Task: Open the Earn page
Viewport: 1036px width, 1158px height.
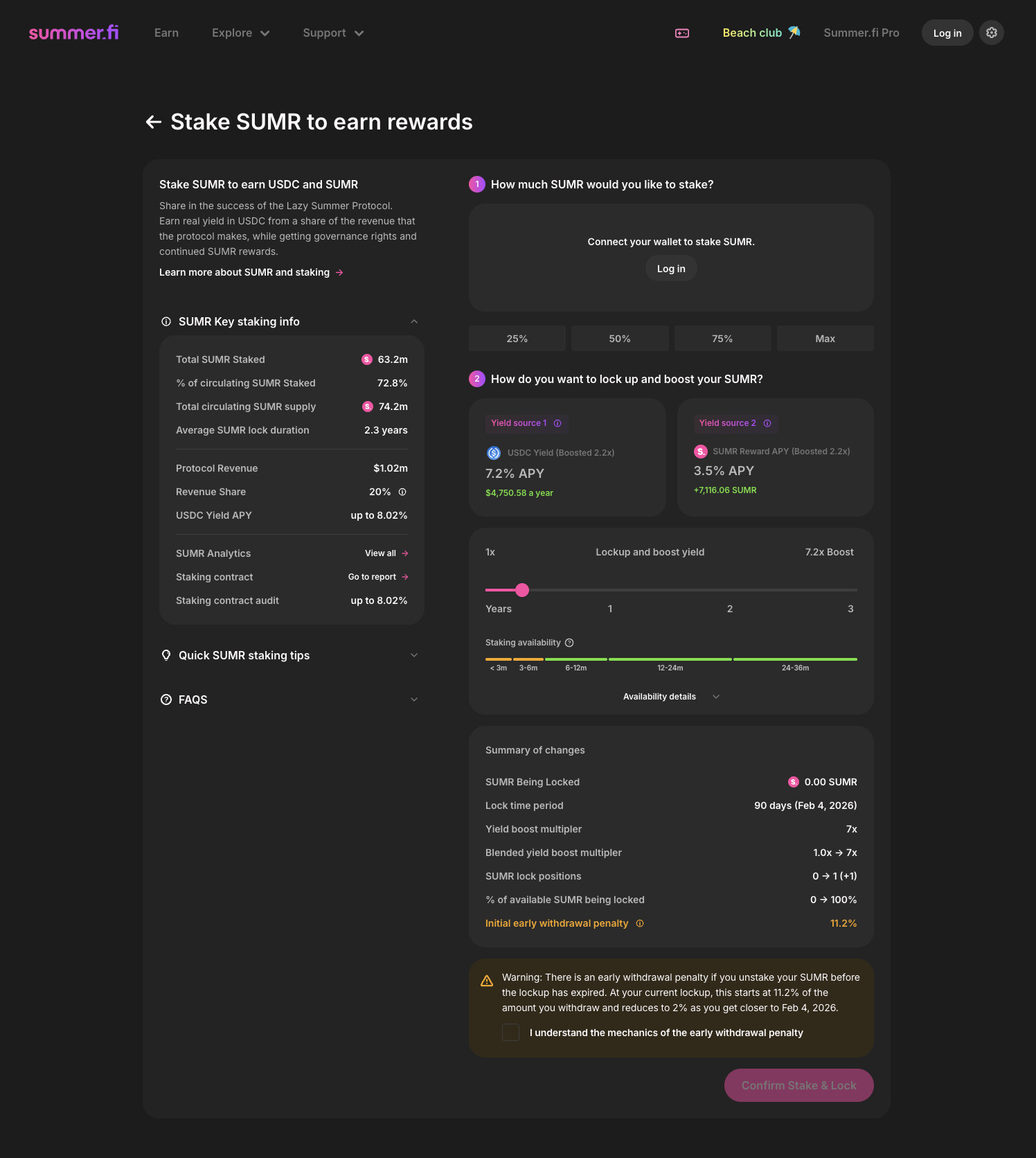Action: tap(166, 33)
